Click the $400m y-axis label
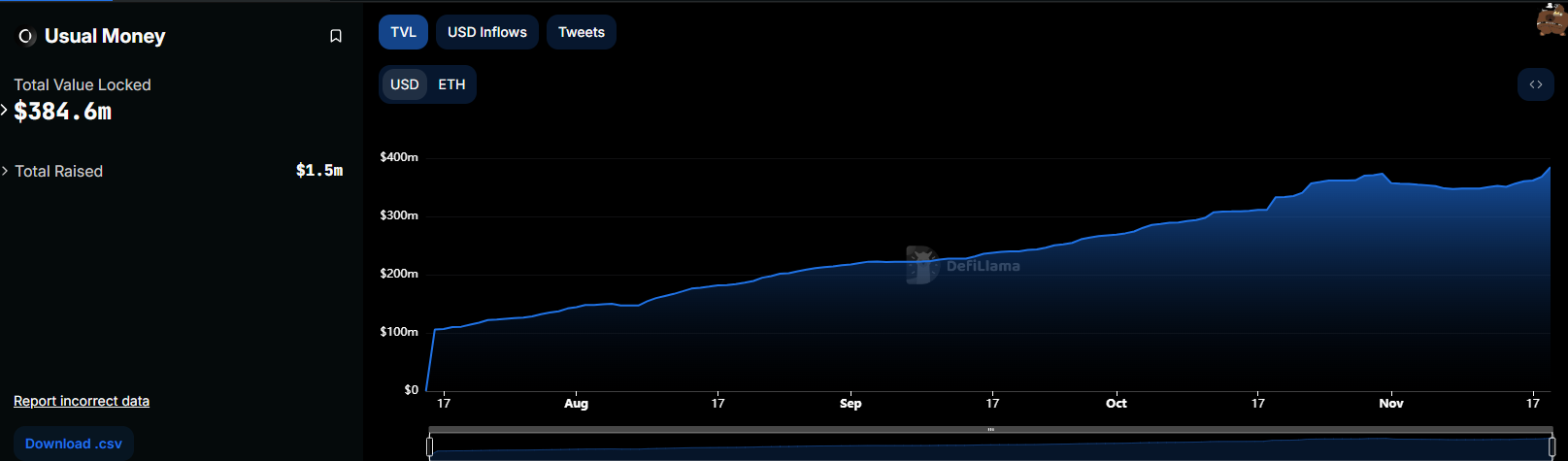 click(x=399, y=156)
